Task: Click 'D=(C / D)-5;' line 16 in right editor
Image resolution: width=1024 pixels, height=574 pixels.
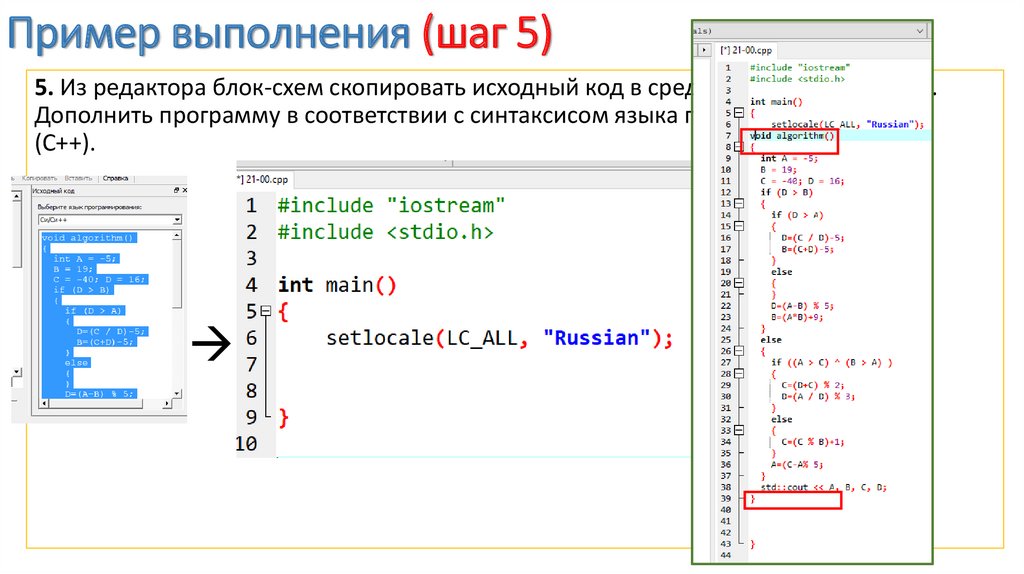Action: click(812, 238)
